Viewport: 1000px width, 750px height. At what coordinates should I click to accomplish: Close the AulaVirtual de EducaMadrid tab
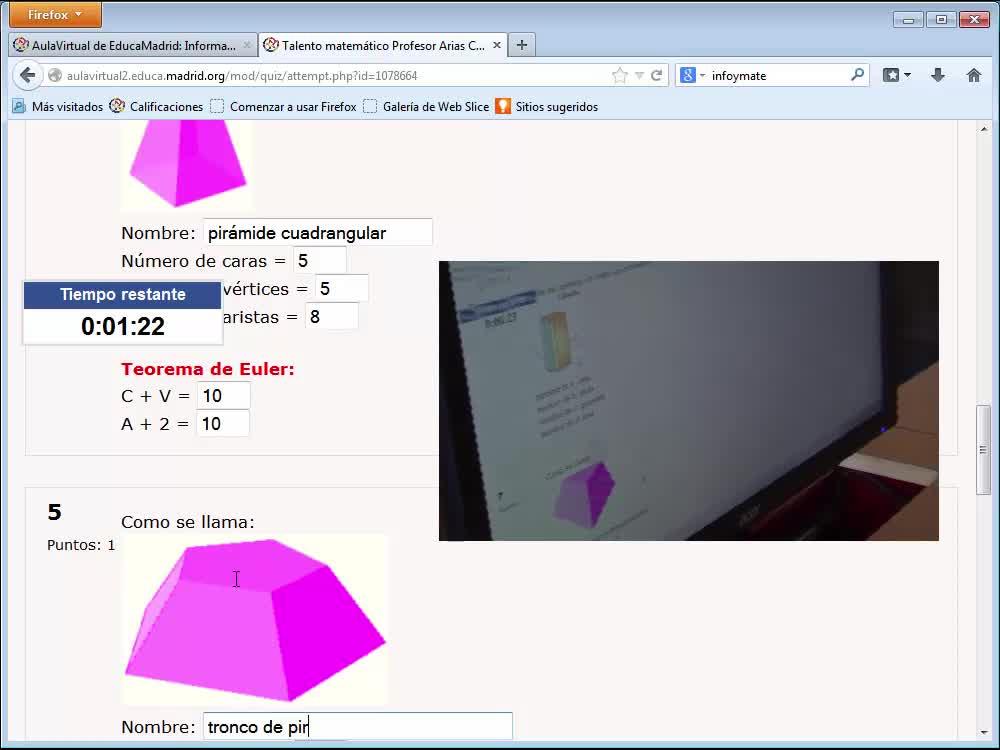coord(247,45)
